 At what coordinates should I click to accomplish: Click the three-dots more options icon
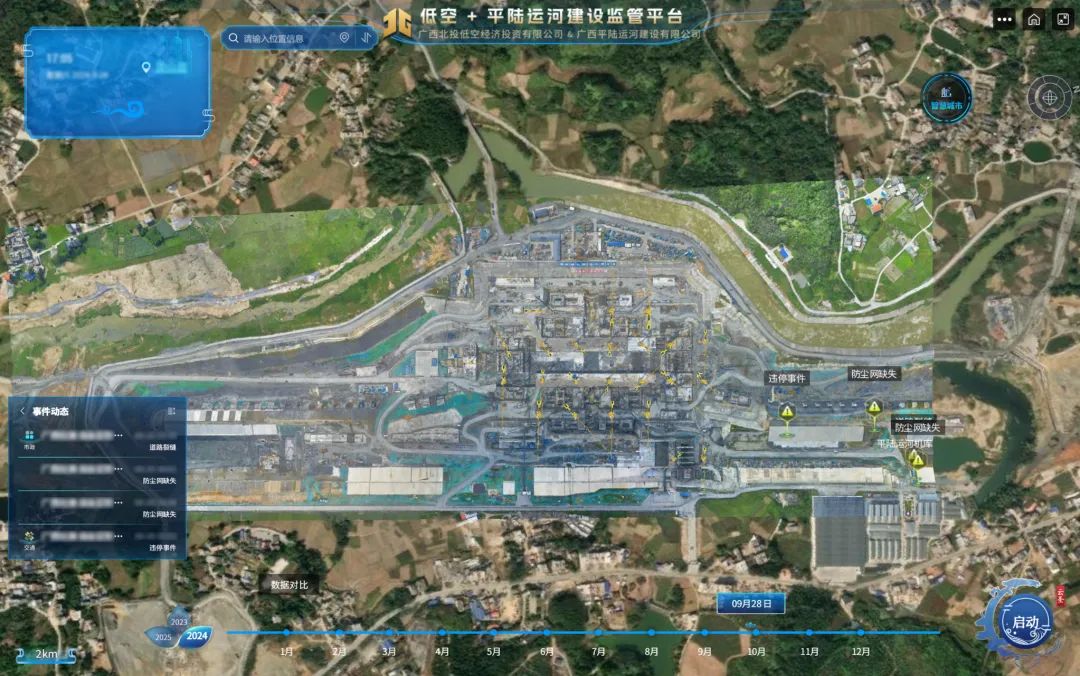click(x=1004, y=19)
